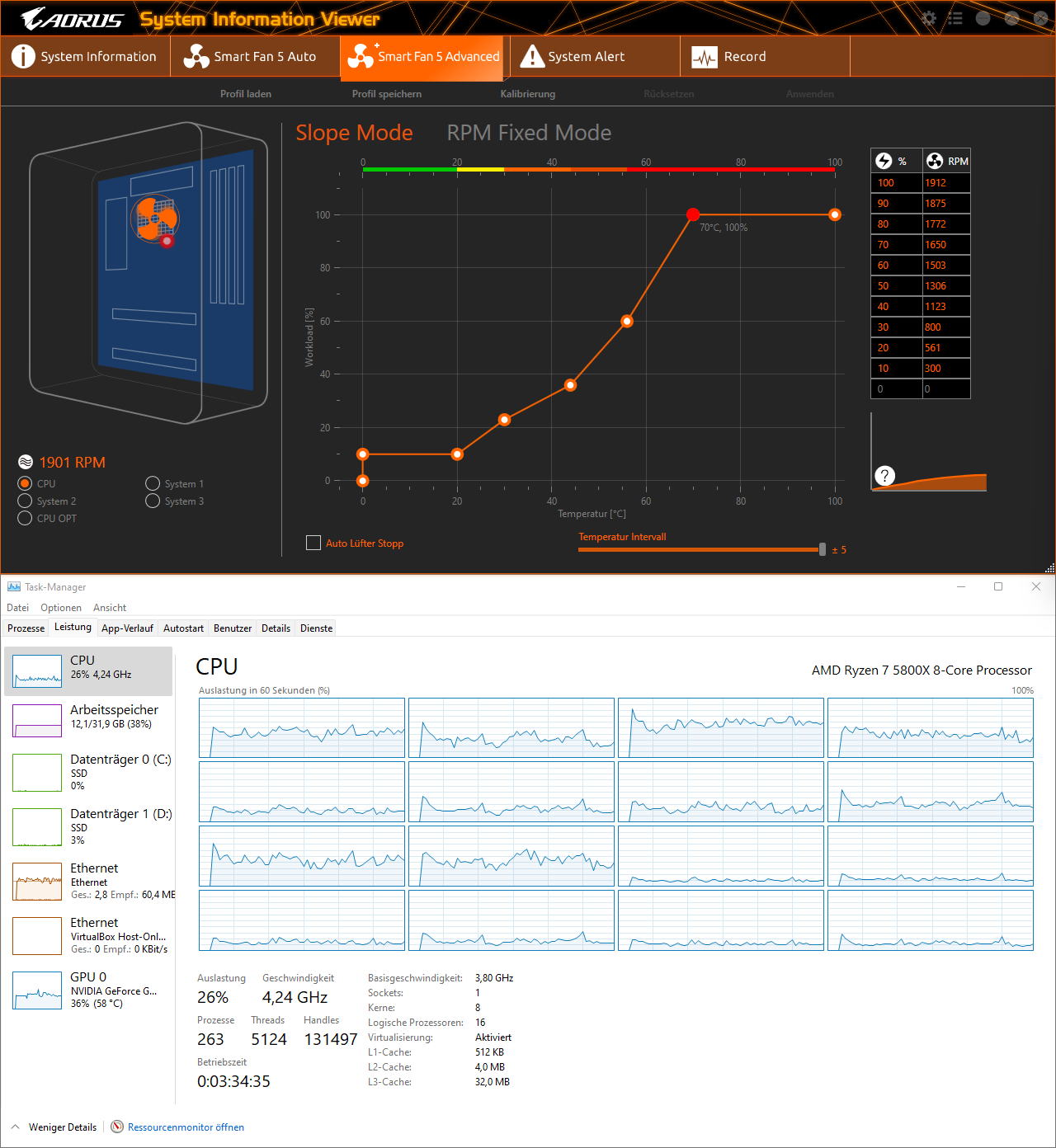The width and height of the screenshot is (1056, 1148).
Task: Select the CPU fan radio button
Action: 25,483
